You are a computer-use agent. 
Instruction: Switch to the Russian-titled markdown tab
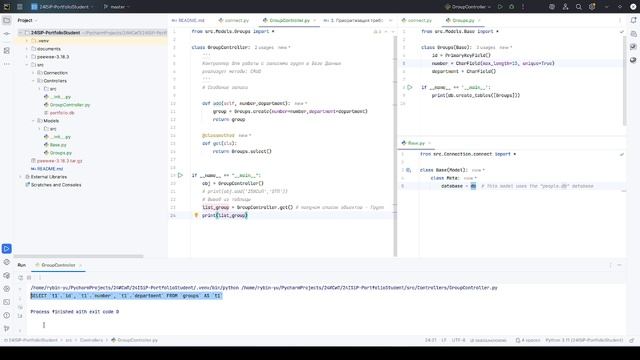point(353,20)
